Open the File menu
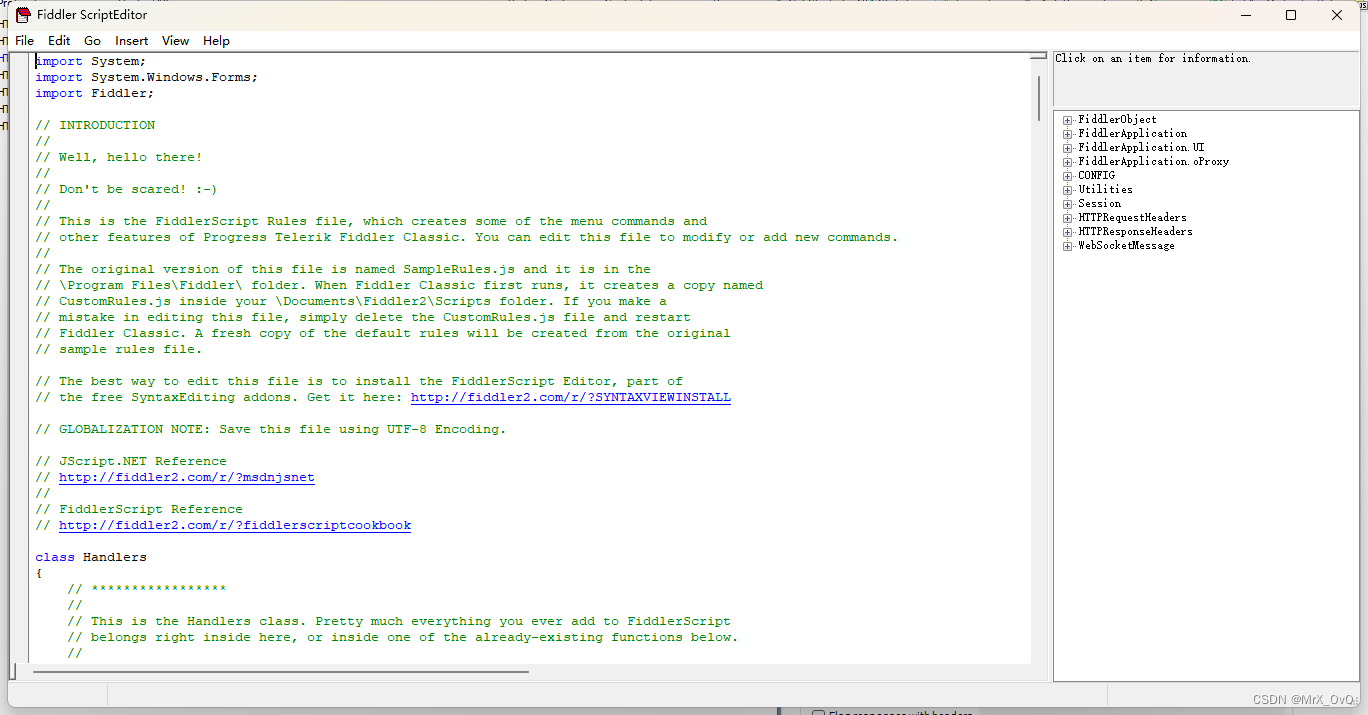1368x715 pixels. coord(24,41)
